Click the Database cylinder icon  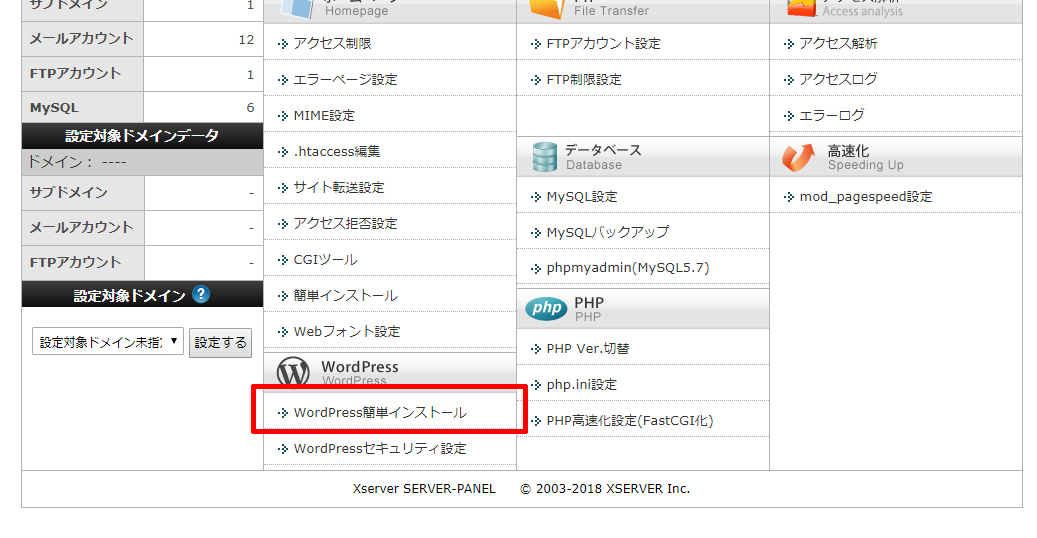(x=545, y=157)
